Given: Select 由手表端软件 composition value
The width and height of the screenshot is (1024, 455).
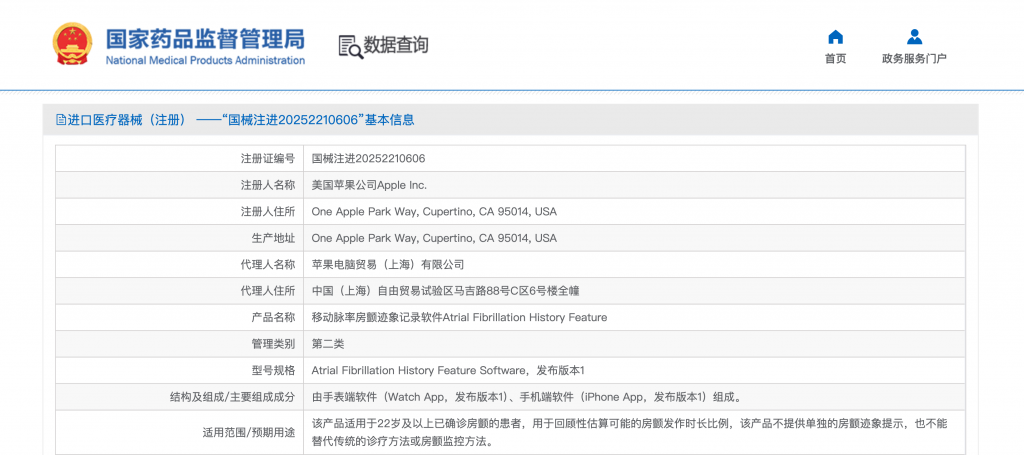Looking at the screenshot, I should pos(526,396).
